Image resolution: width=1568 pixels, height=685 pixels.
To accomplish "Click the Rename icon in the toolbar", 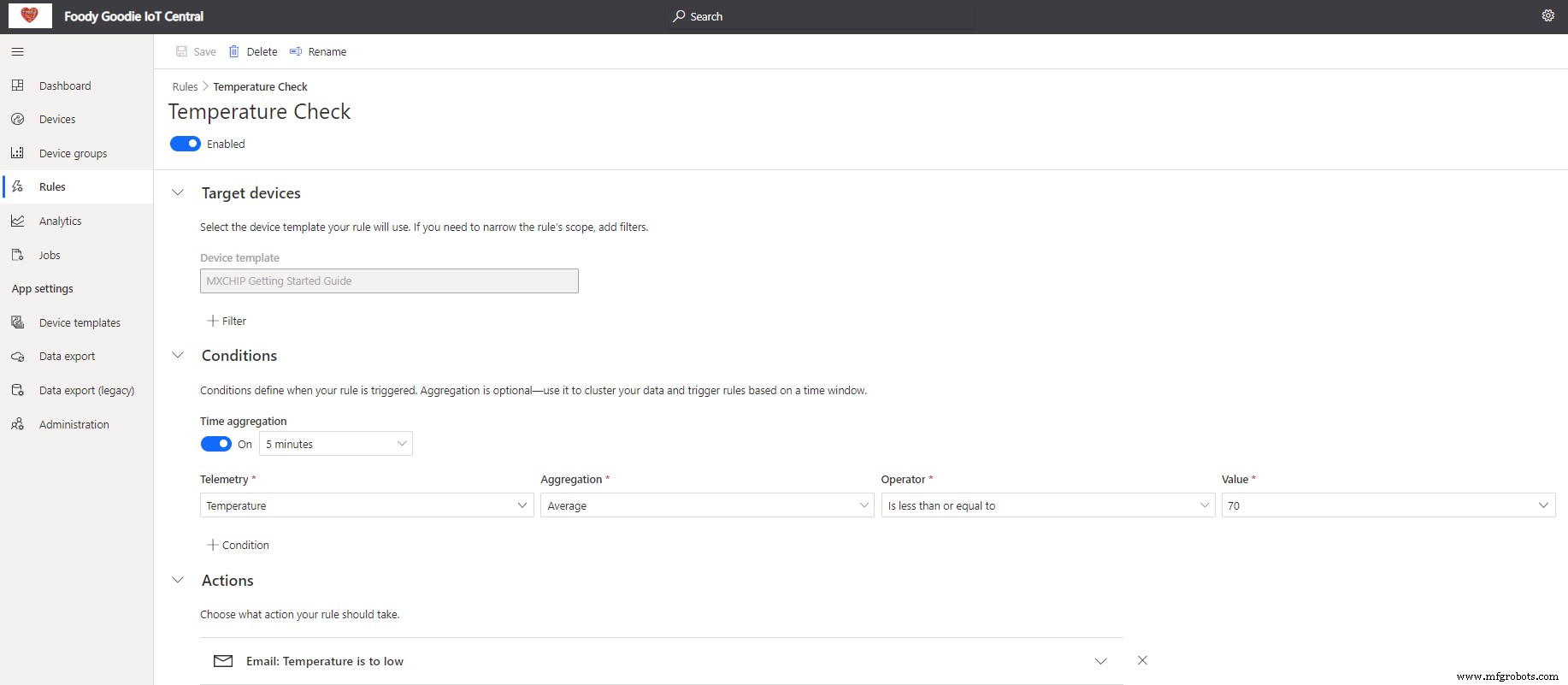I will [296, 51].
